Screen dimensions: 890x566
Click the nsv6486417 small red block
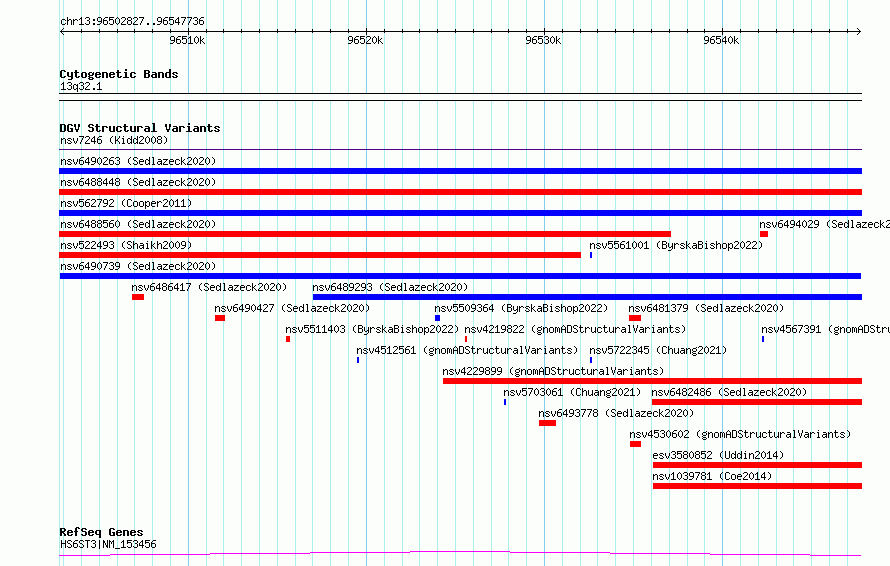[x=138, y=297]
